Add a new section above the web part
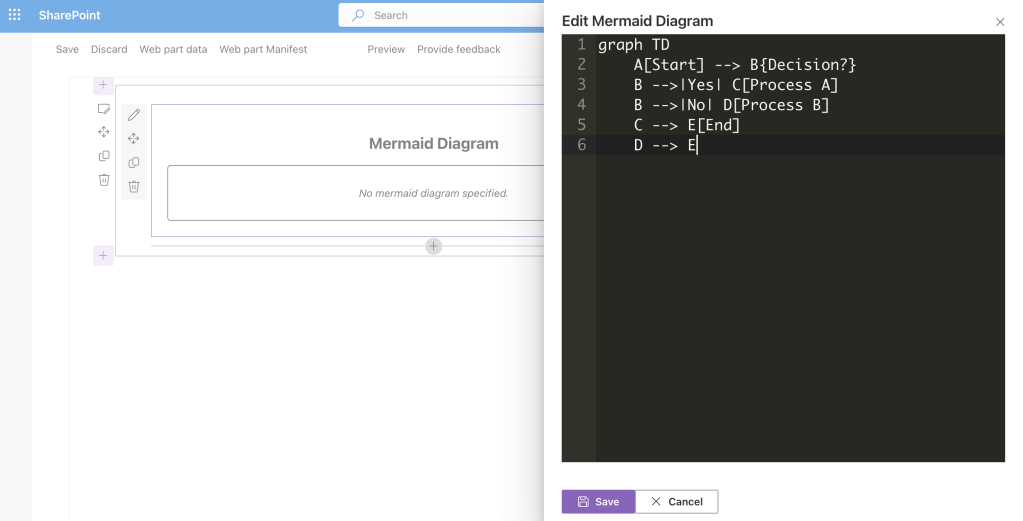 coord(103,86)
